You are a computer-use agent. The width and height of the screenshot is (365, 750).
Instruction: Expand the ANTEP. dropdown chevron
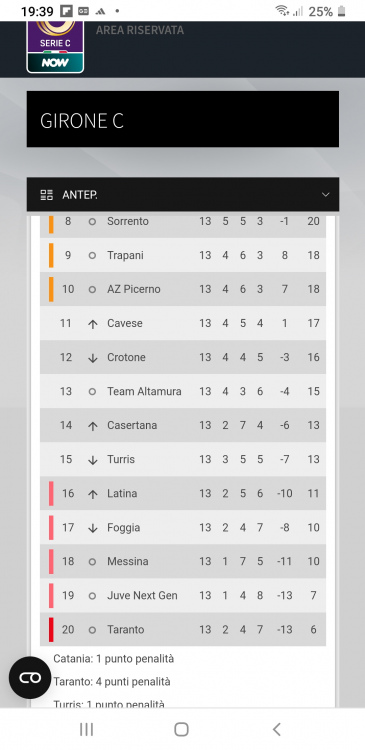(326, 195)
